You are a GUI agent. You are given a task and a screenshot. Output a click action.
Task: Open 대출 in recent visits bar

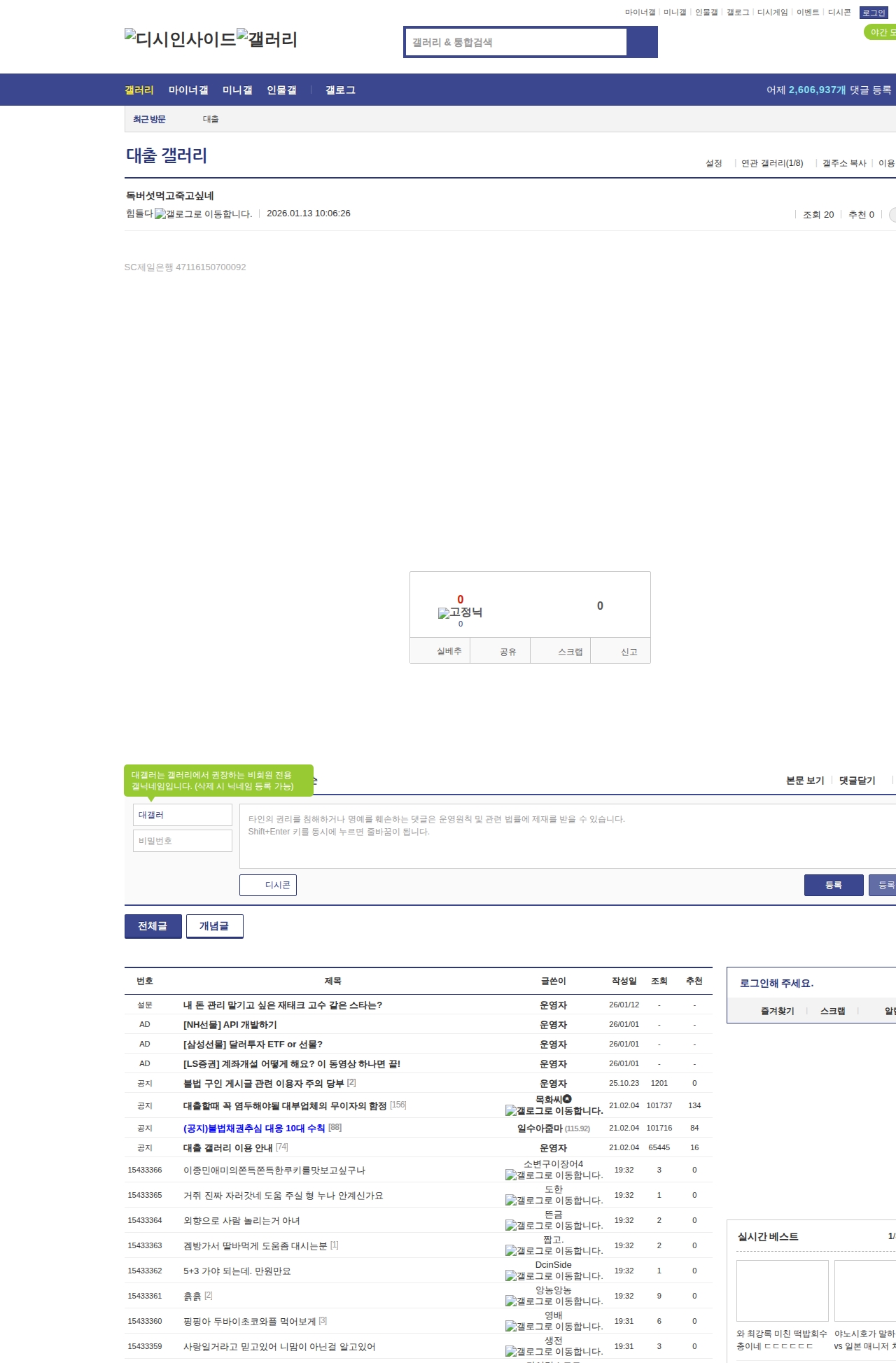tap(211, 119)
